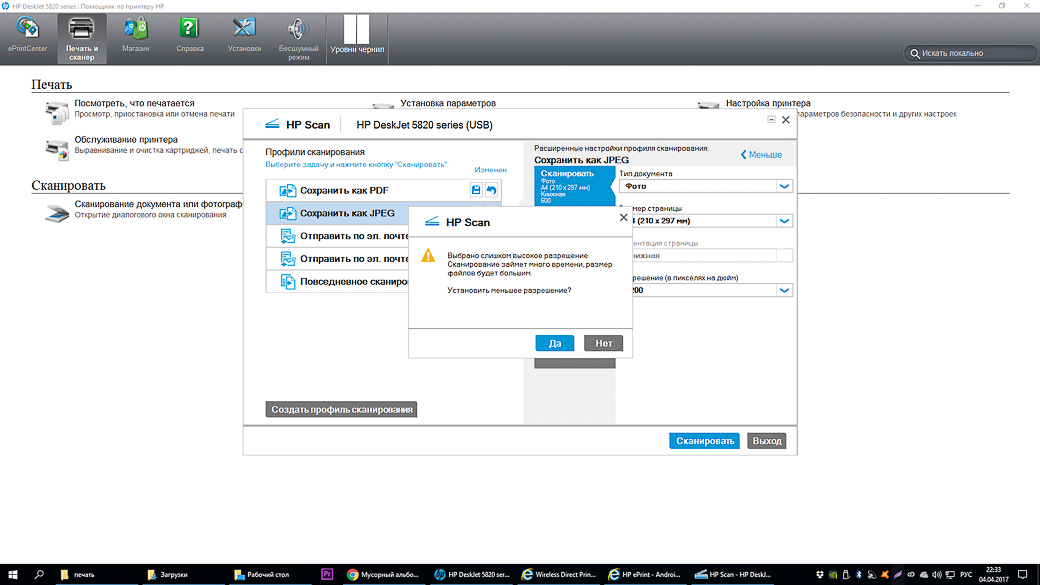The height and width of the screenshot is (585, 1040).
Task: Click the magnifier icon in the search box
Action: point(915,54)
